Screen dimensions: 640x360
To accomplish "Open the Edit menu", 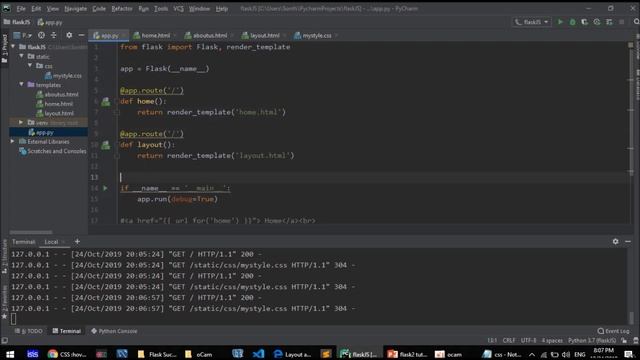I will click(x=36, y=9).
